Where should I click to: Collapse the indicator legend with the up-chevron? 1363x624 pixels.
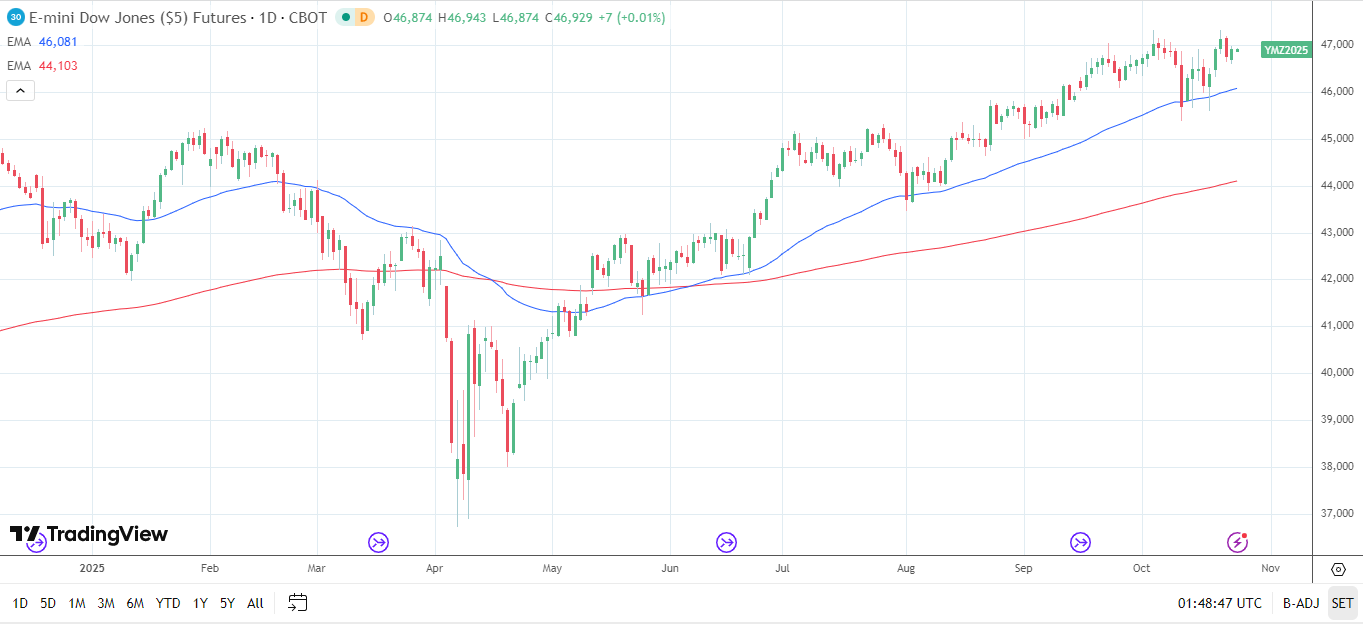click(19, 90)
